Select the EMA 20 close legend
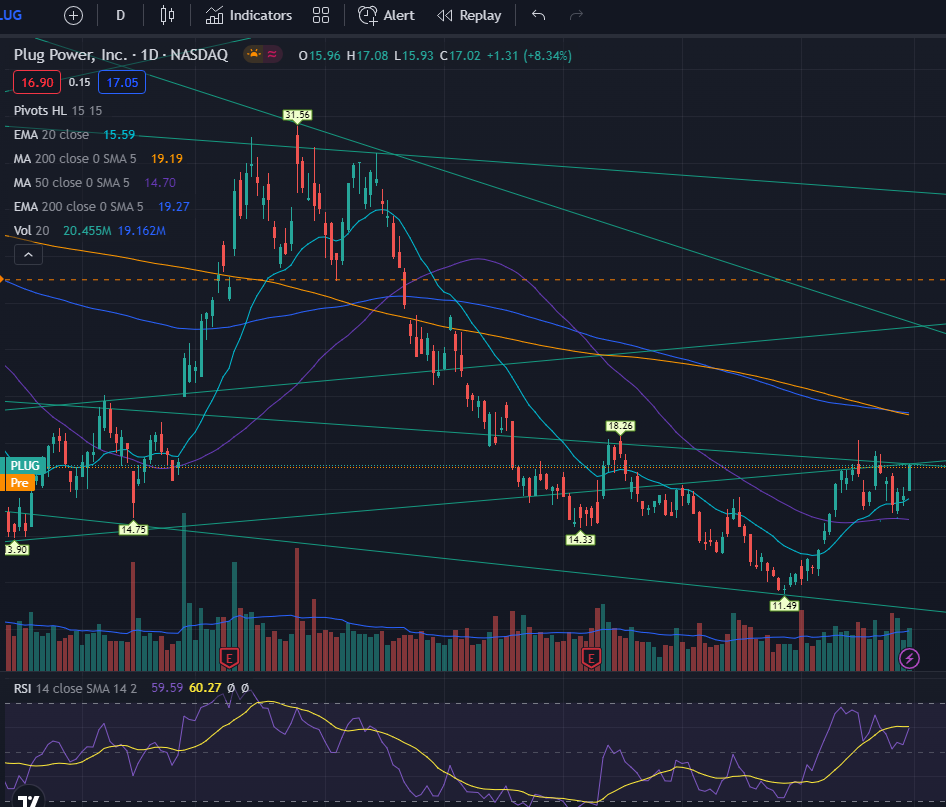The width and height of the screenshot is (946, 807). (51, 134)
